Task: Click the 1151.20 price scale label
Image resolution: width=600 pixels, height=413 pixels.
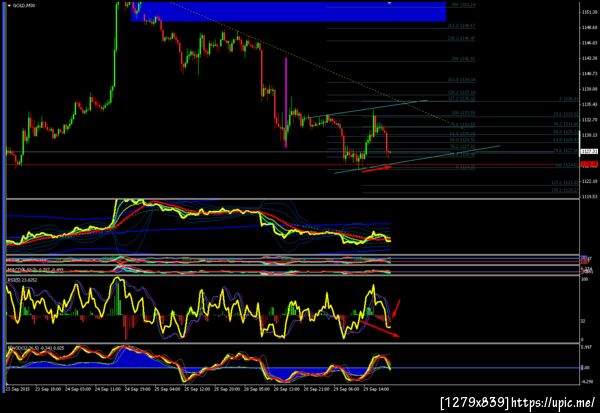Action: (x=590, y=12)
